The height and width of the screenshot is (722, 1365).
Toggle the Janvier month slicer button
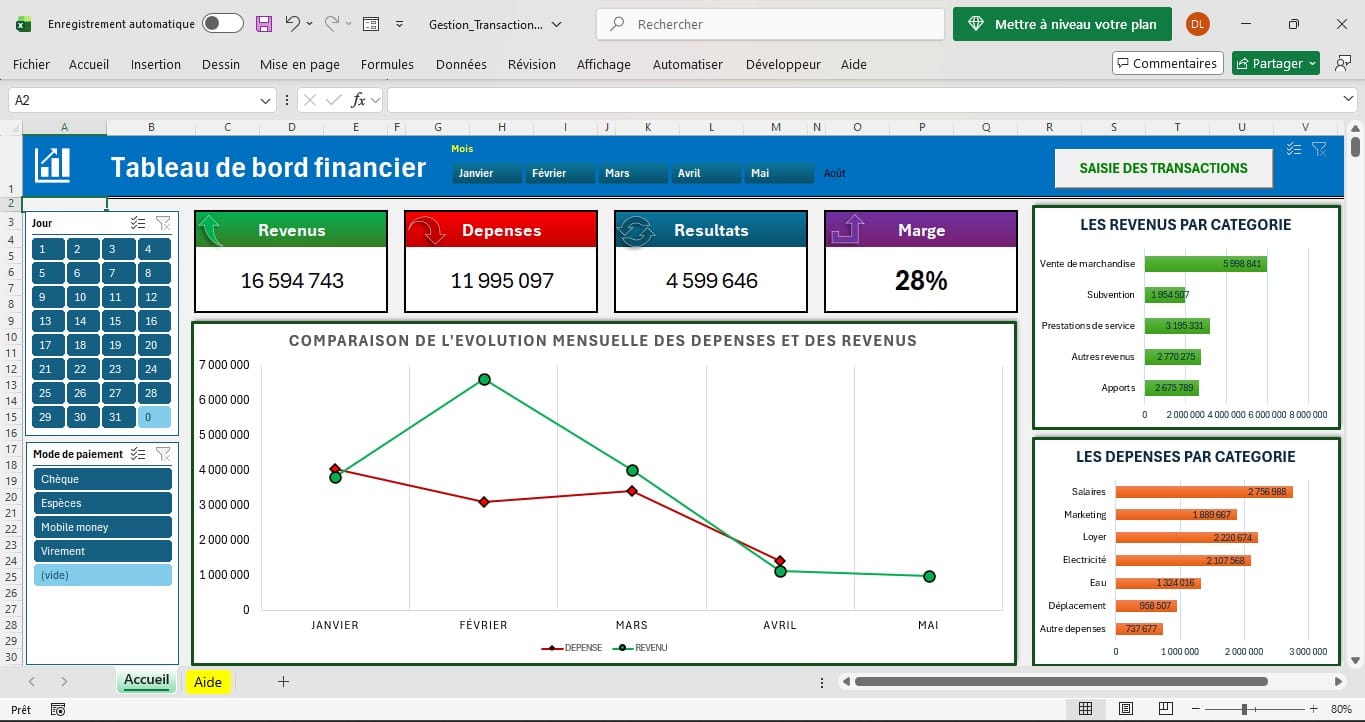coord(486,173)
